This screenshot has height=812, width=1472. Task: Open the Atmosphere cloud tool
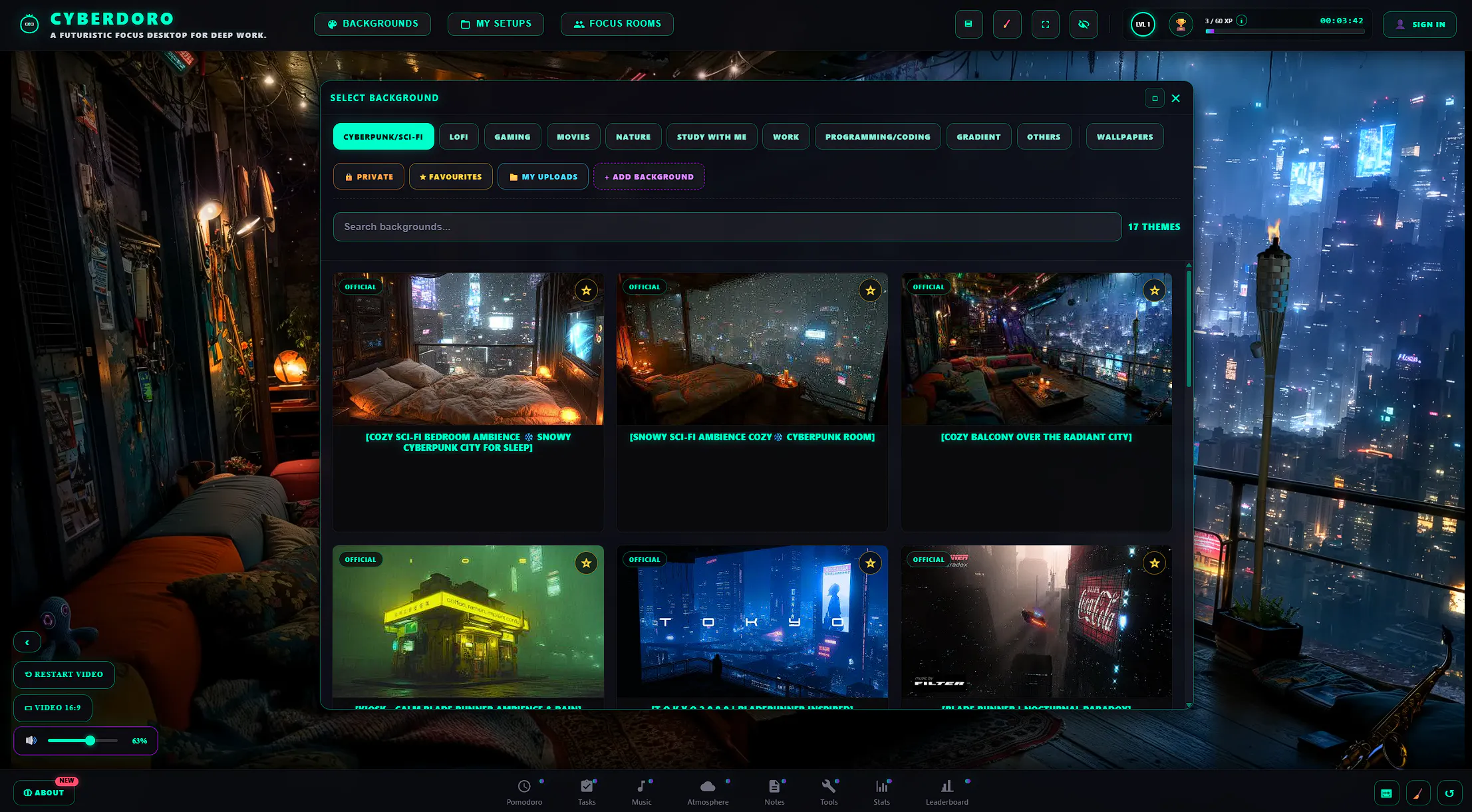coord(708,792)
